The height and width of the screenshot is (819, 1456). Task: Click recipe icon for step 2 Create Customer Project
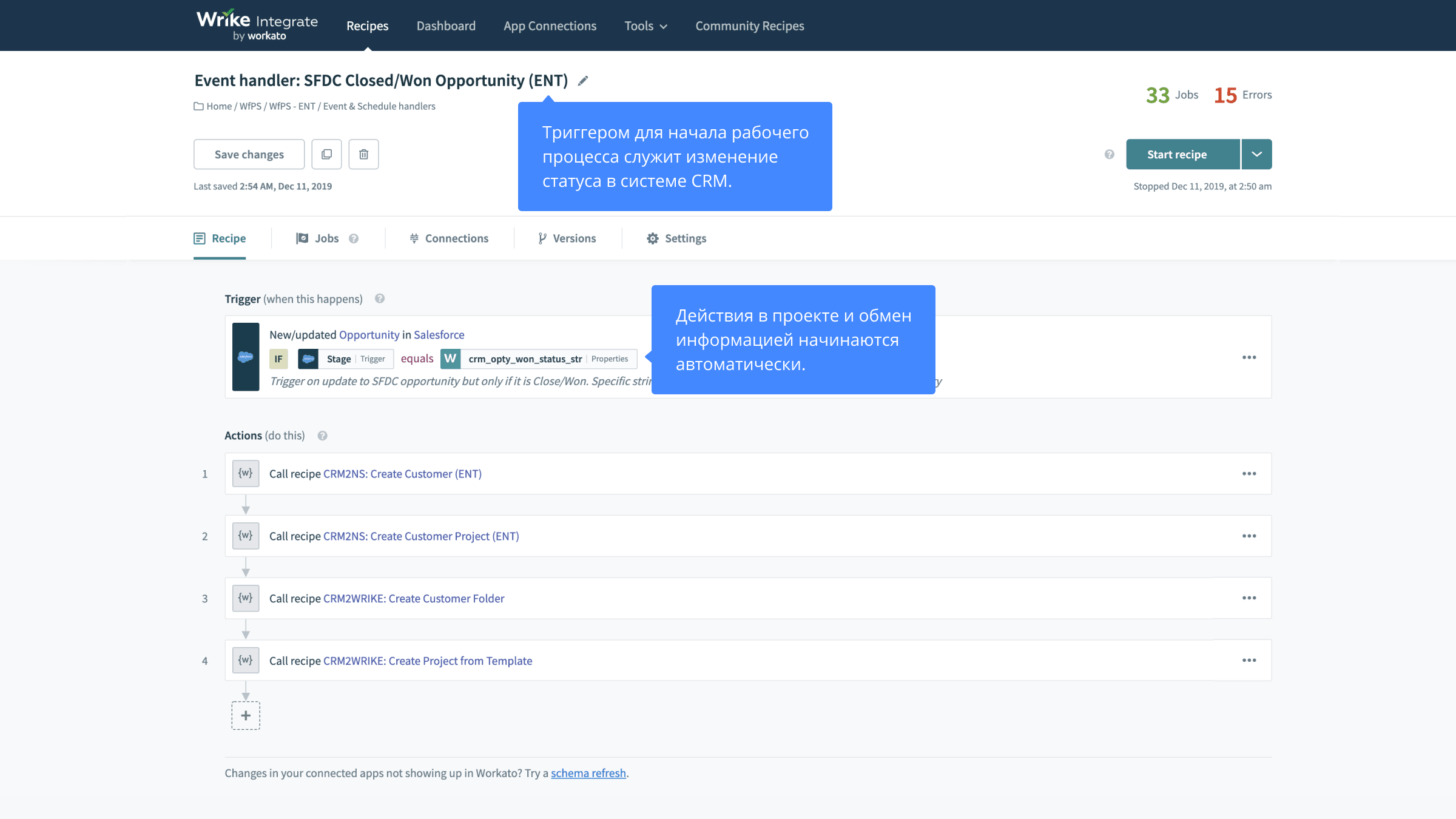pos(246,536)
